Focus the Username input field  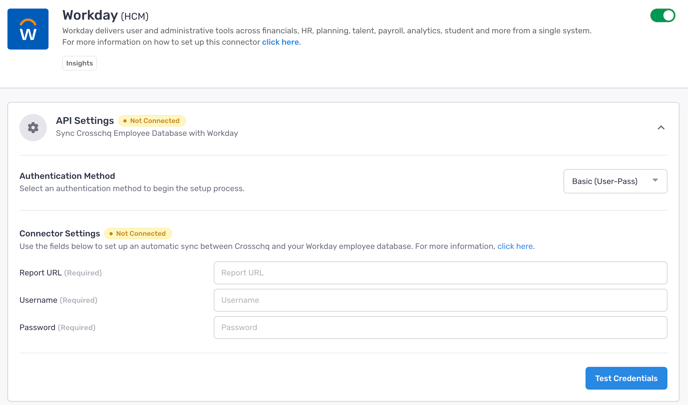click(441, 300)
